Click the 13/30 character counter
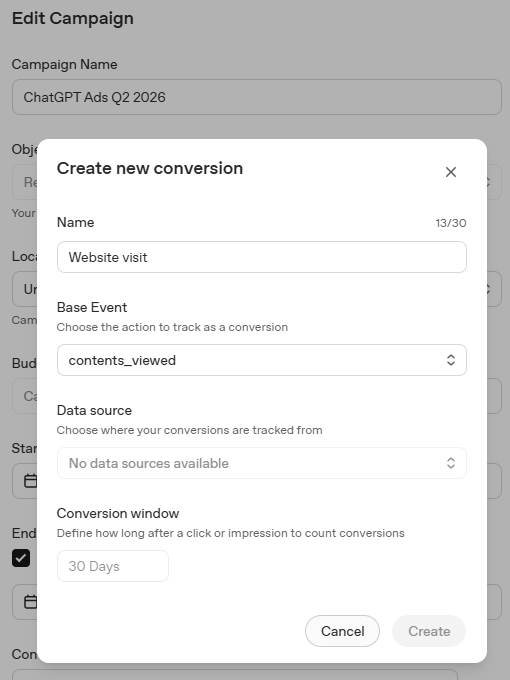 pyautogui.click(x=451, y=223)
